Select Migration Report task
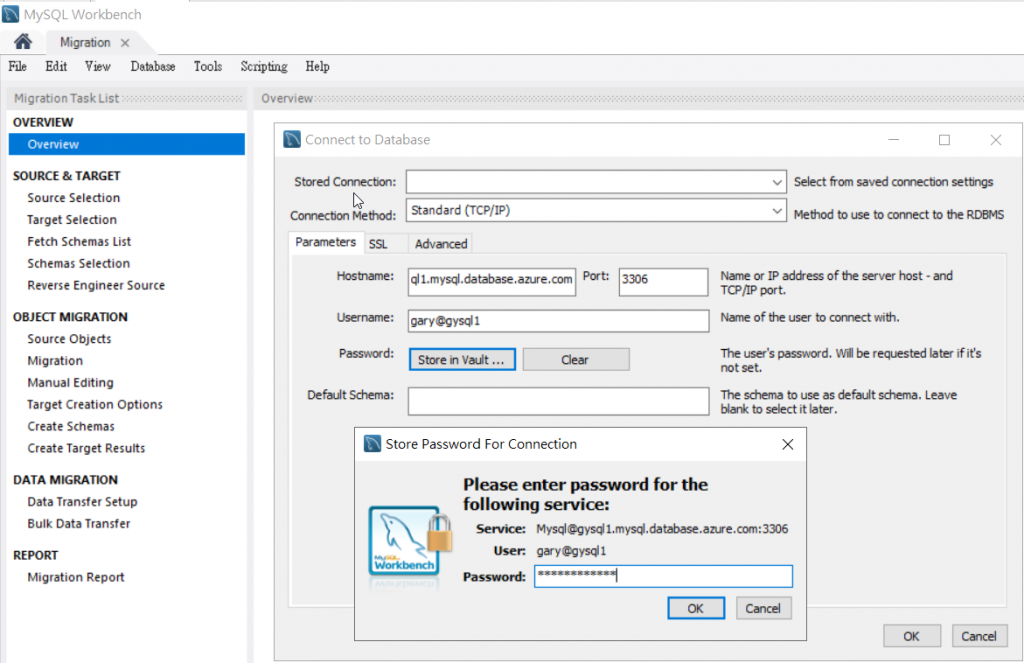Viewport: 1024px width, 663px height. pos(76,577)
